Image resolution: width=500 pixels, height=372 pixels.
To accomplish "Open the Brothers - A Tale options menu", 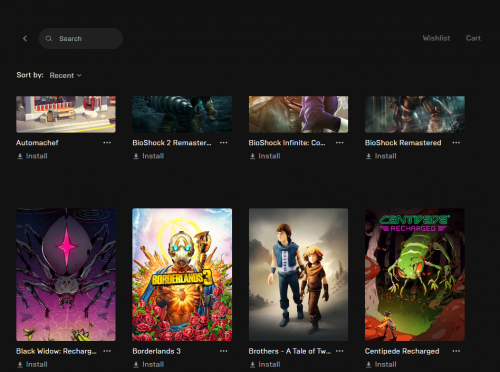I will click(340, 351).
